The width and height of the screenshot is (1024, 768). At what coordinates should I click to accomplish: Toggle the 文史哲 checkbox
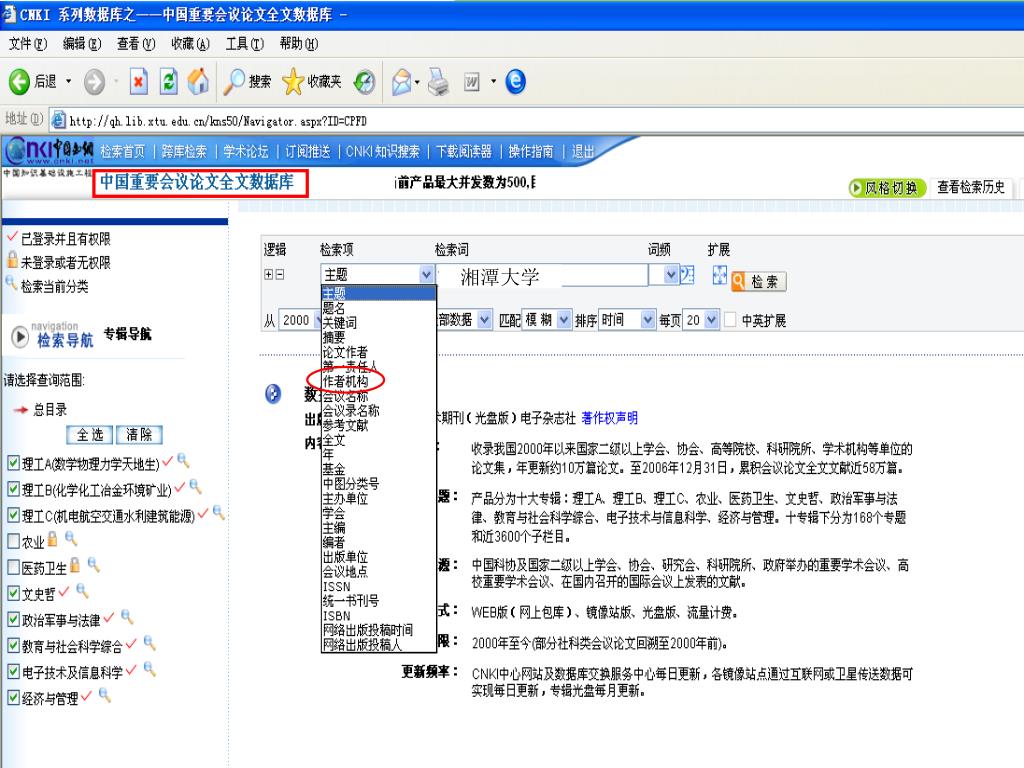(x=13, y=594)
